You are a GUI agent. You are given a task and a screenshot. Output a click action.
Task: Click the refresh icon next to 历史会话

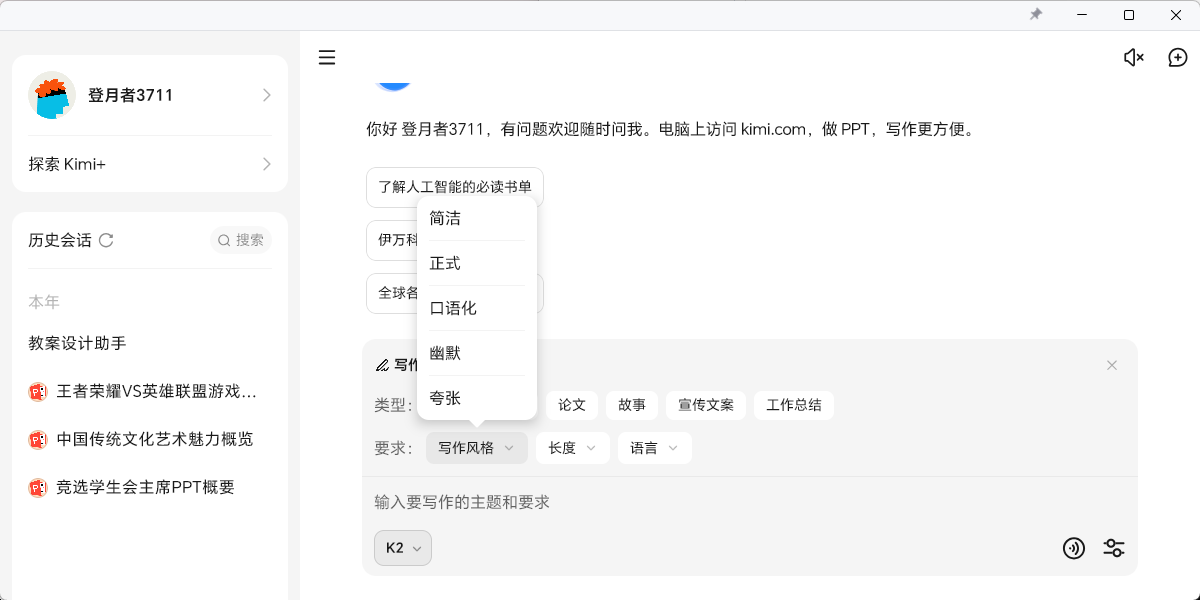coord(107,240)
